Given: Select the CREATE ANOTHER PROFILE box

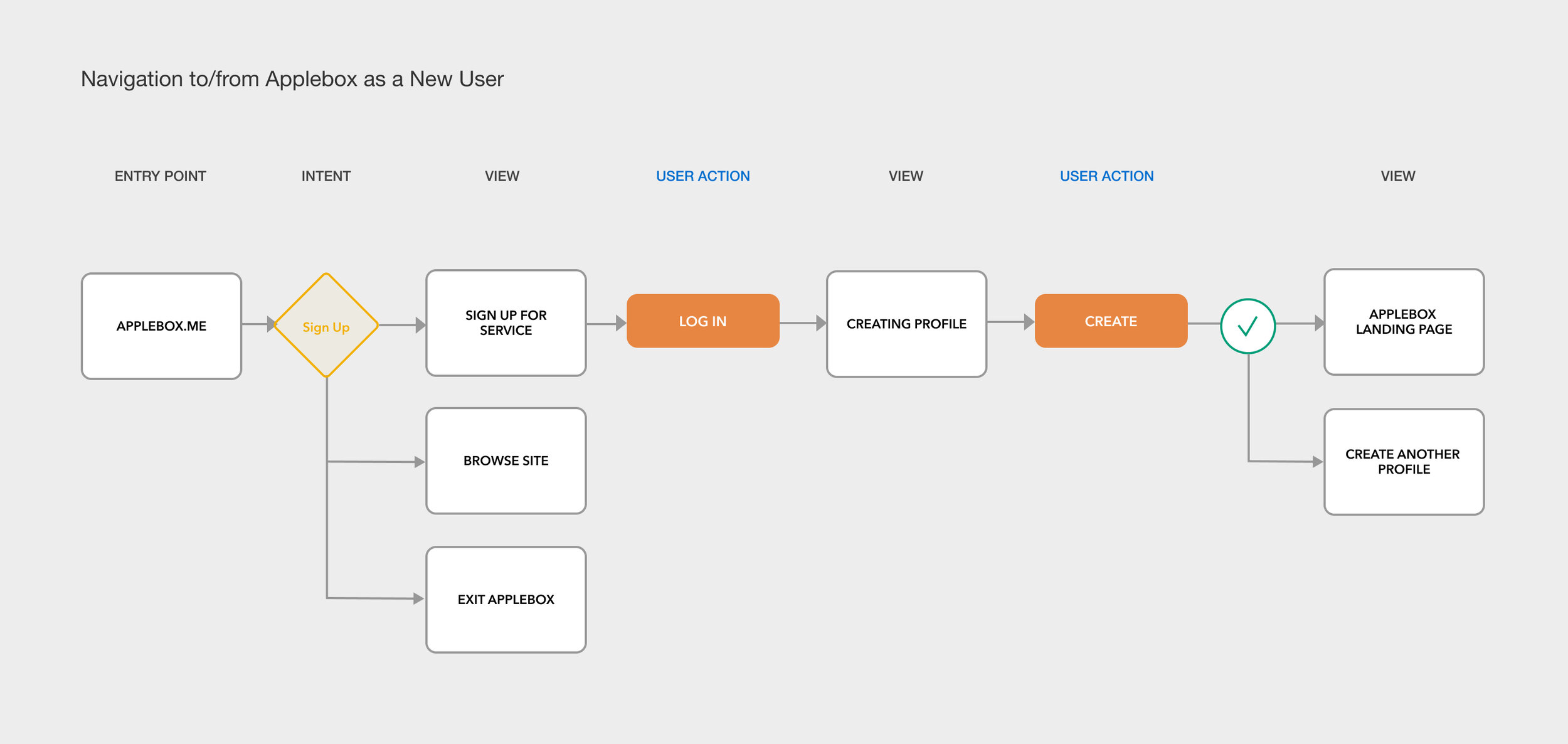Looking at the screenshot, I should point(1404,462).
